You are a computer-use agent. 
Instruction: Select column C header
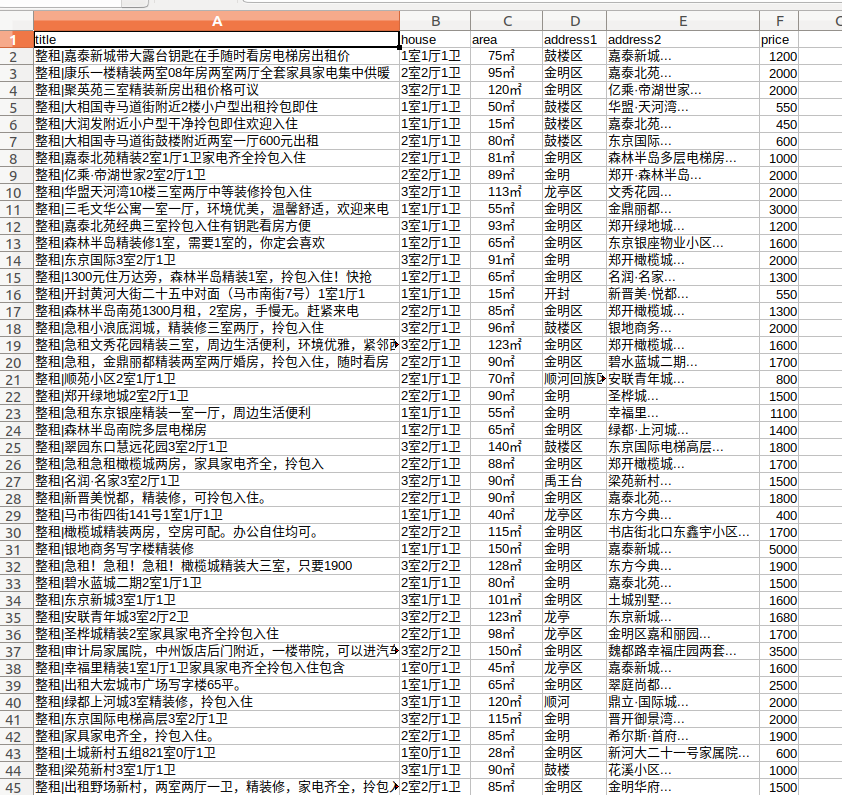pyautogui.click(x=506, y=21)
